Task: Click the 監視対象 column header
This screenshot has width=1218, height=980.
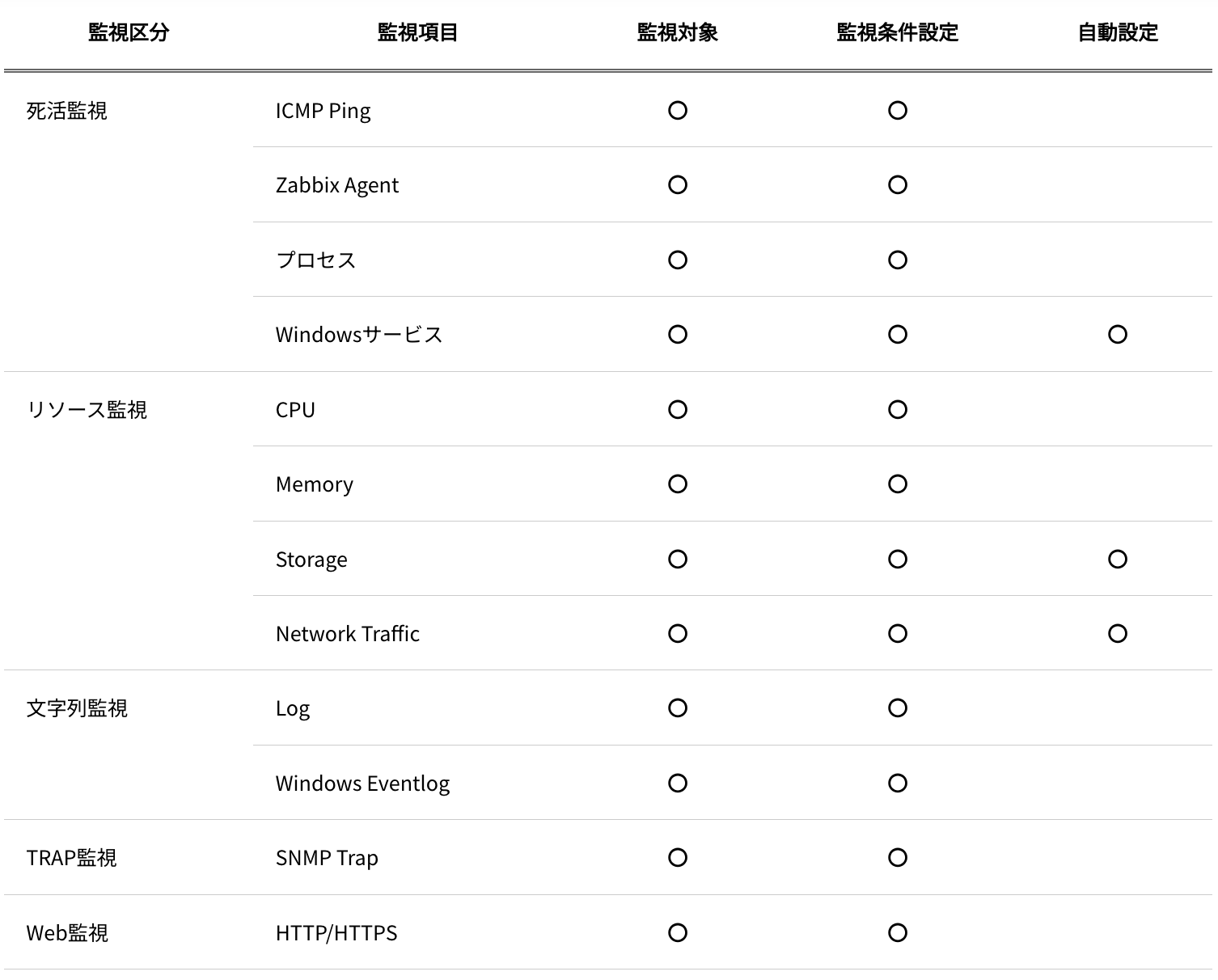Action: [678, 32]
